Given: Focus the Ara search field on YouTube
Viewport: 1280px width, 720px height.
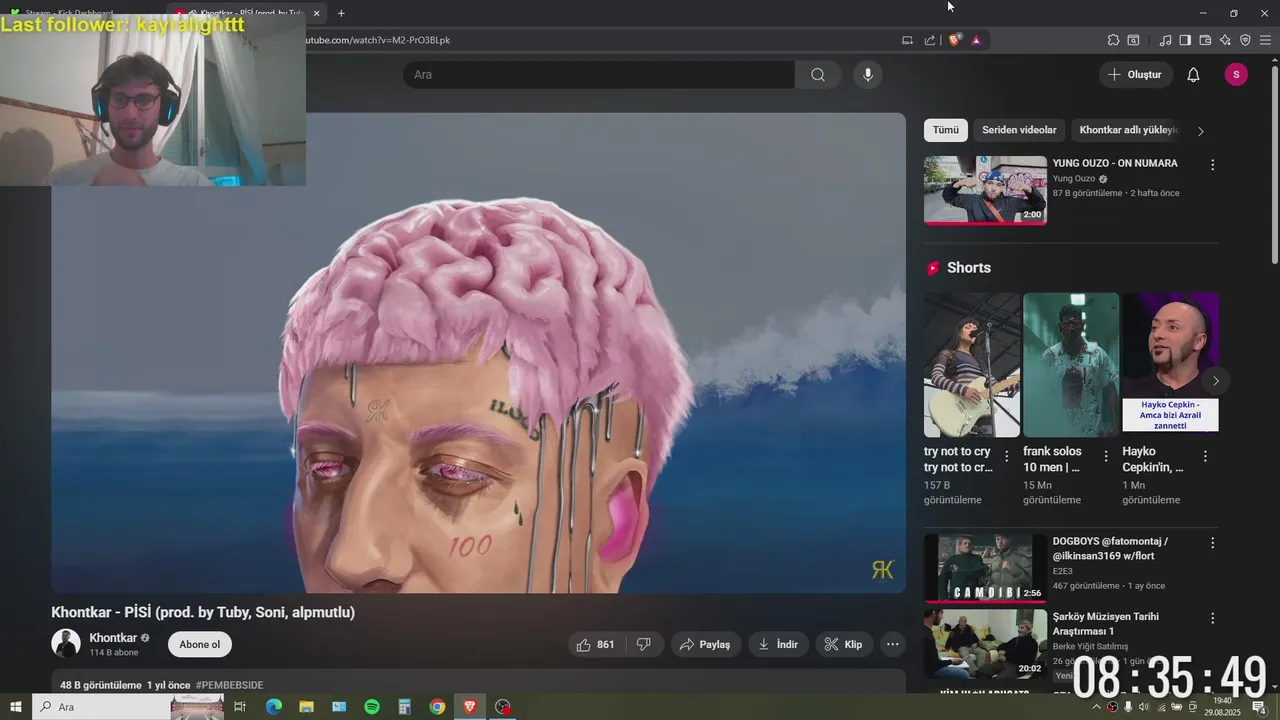Looking at the screenshot, I should coord(599,75).
